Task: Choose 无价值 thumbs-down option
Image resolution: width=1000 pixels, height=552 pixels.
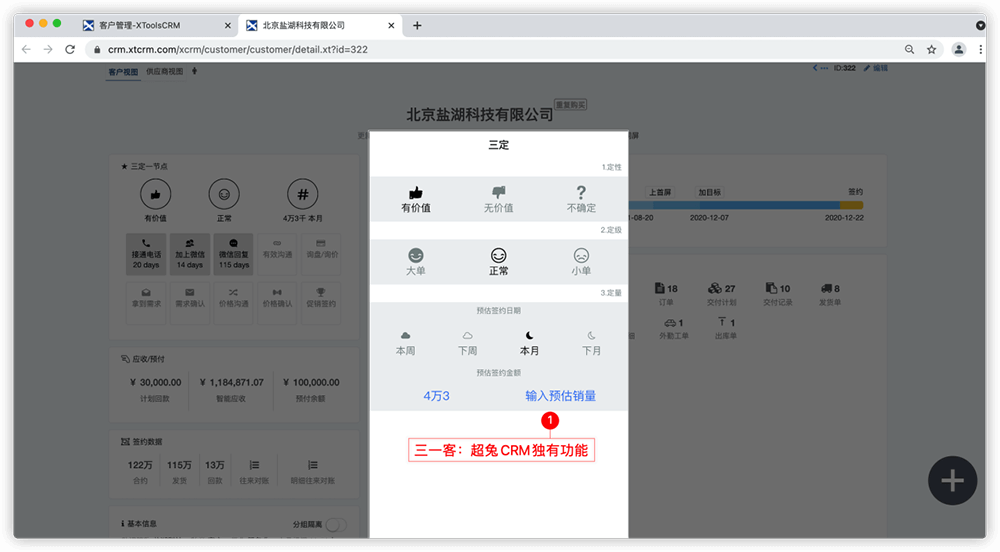Action: (498, 200)
